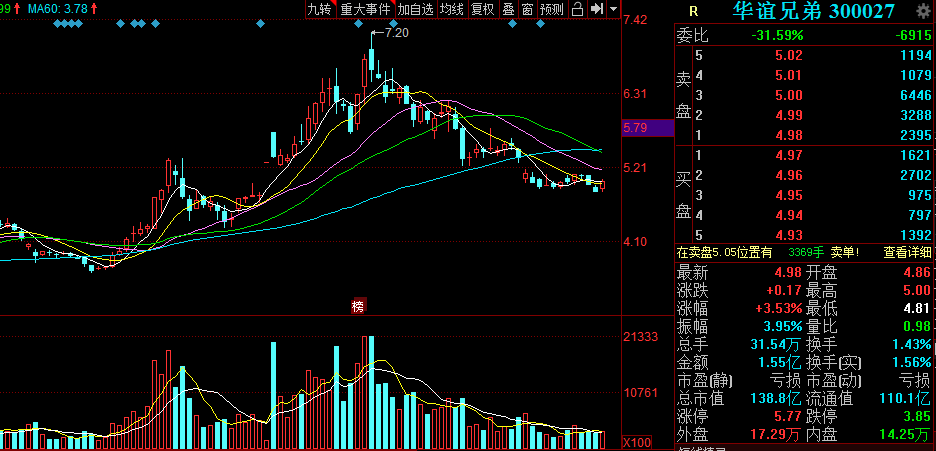Select sell level 5 price 5.02
Screen dimensions: 936x451
[789, 56]
